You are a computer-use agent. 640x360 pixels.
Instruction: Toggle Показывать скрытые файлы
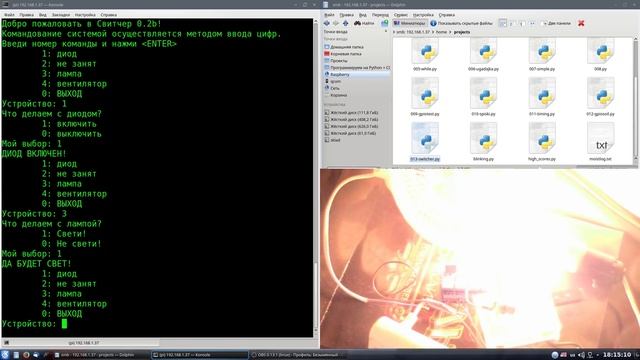pyautogui.click(x=462, y=23)
